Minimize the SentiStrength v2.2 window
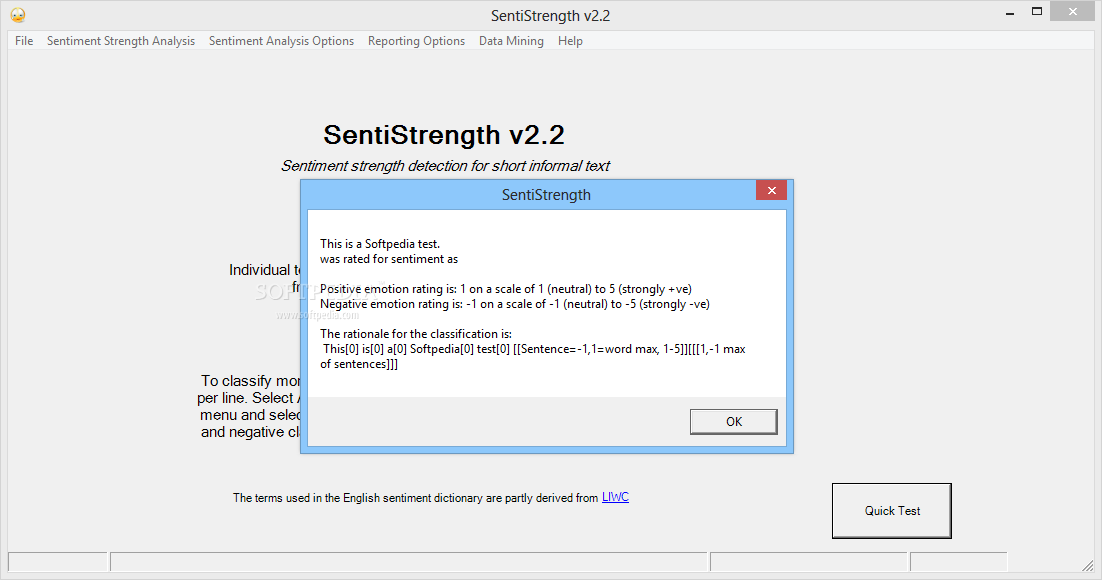The image size is (1102, 580). coord(1010,13)
